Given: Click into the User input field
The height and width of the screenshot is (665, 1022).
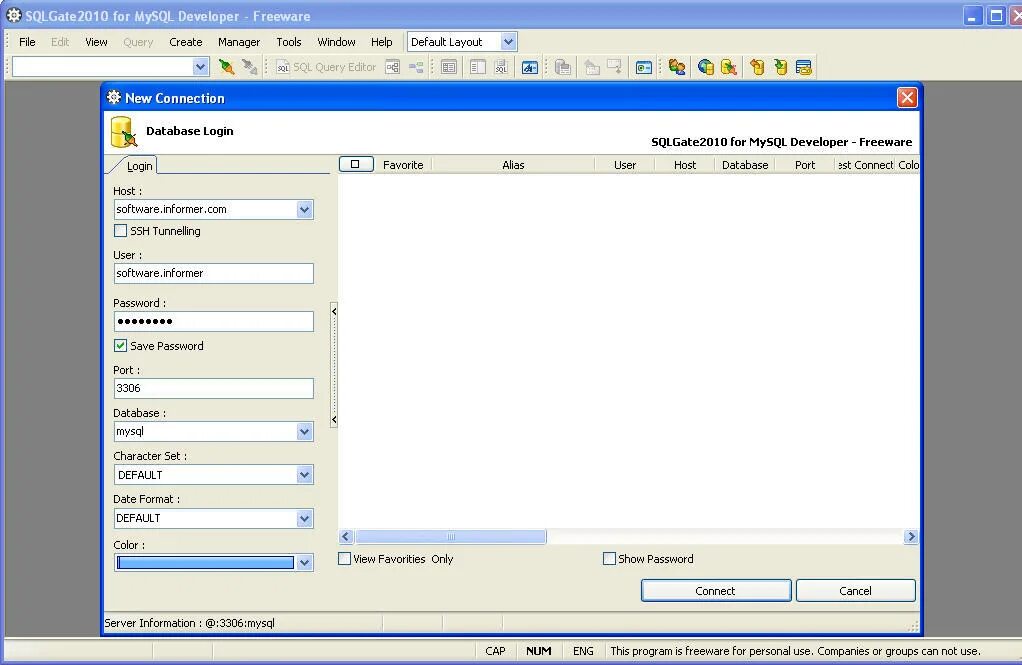Looking at the screenshot, I should tap(214, 273).
